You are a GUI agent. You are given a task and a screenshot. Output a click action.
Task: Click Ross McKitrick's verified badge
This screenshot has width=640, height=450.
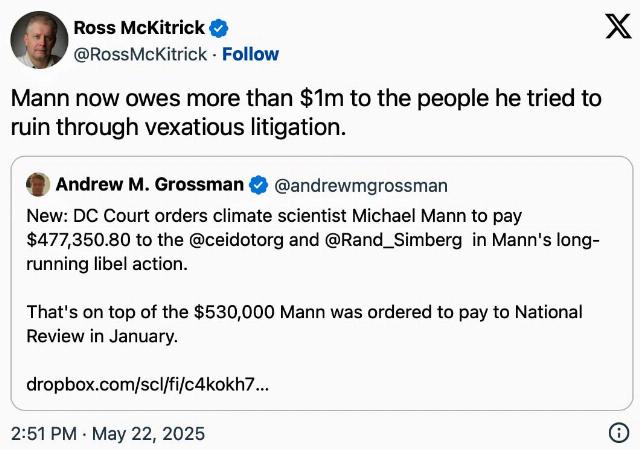(x=219, y=28)
